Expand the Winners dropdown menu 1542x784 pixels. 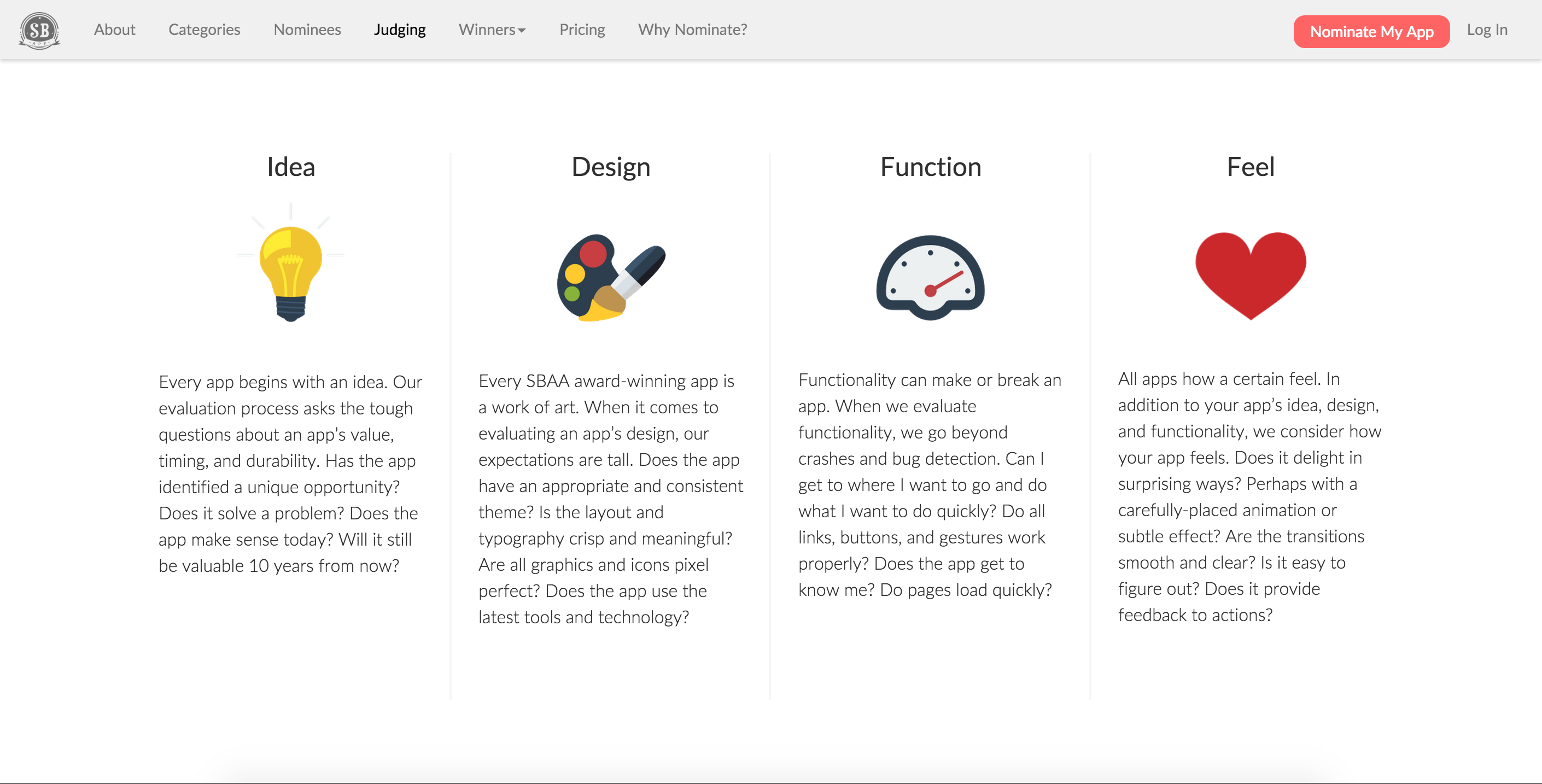(492, 30)
